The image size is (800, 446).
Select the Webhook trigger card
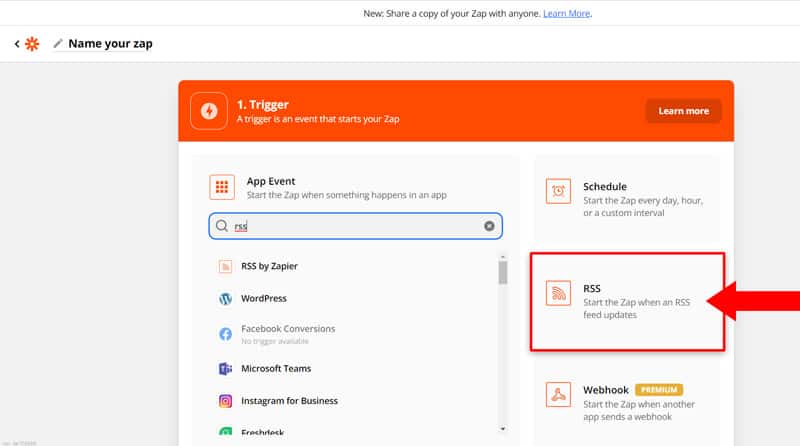pyautogui.click(x=627, y=403)
